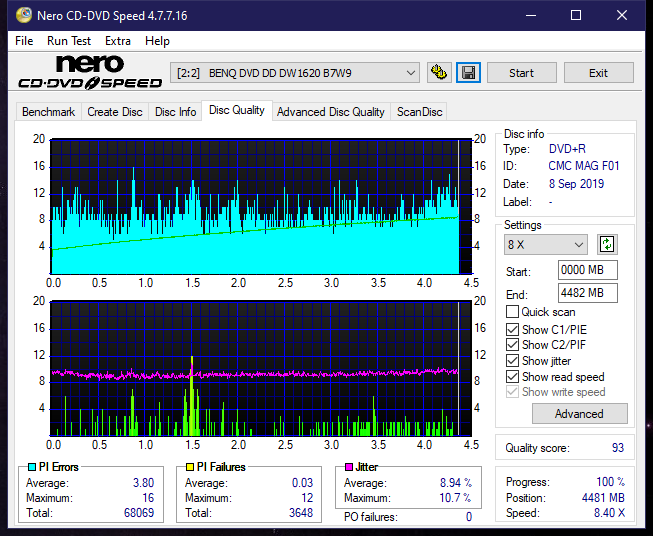653x536 pixels.
Task: Click the PI errors top graph
Action: 261,207
